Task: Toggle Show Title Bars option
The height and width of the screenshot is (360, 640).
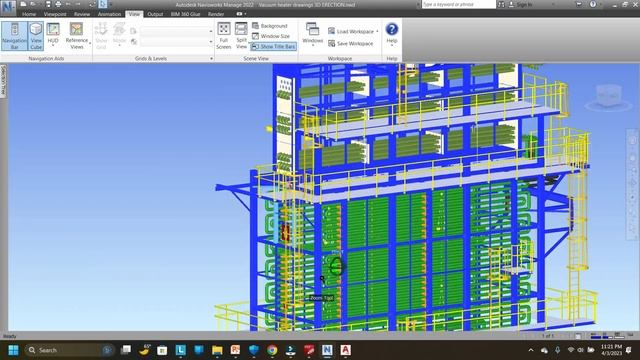Action: pyautogui.click(x=273, y=47)
